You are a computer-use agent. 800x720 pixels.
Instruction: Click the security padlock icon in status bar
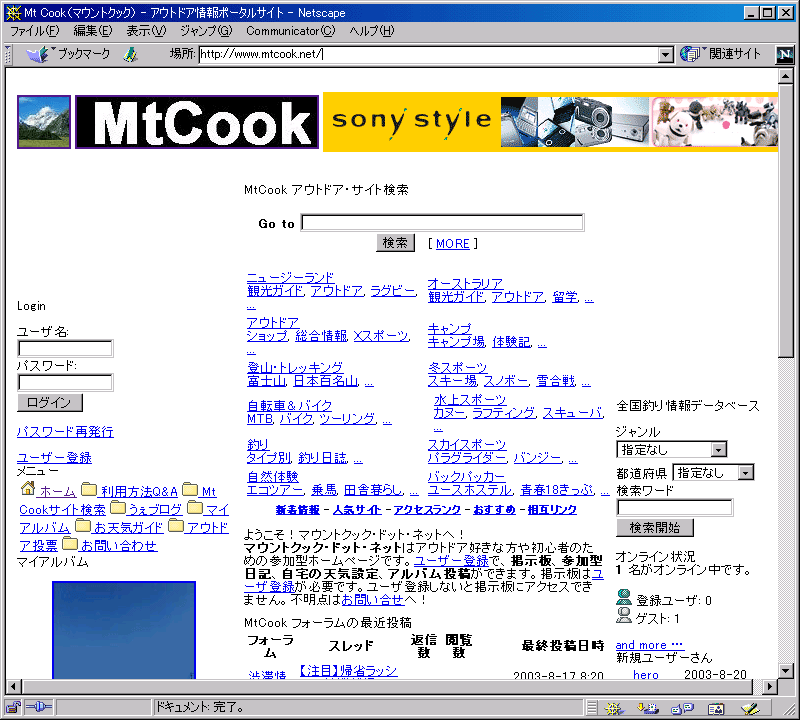[13, 707]
